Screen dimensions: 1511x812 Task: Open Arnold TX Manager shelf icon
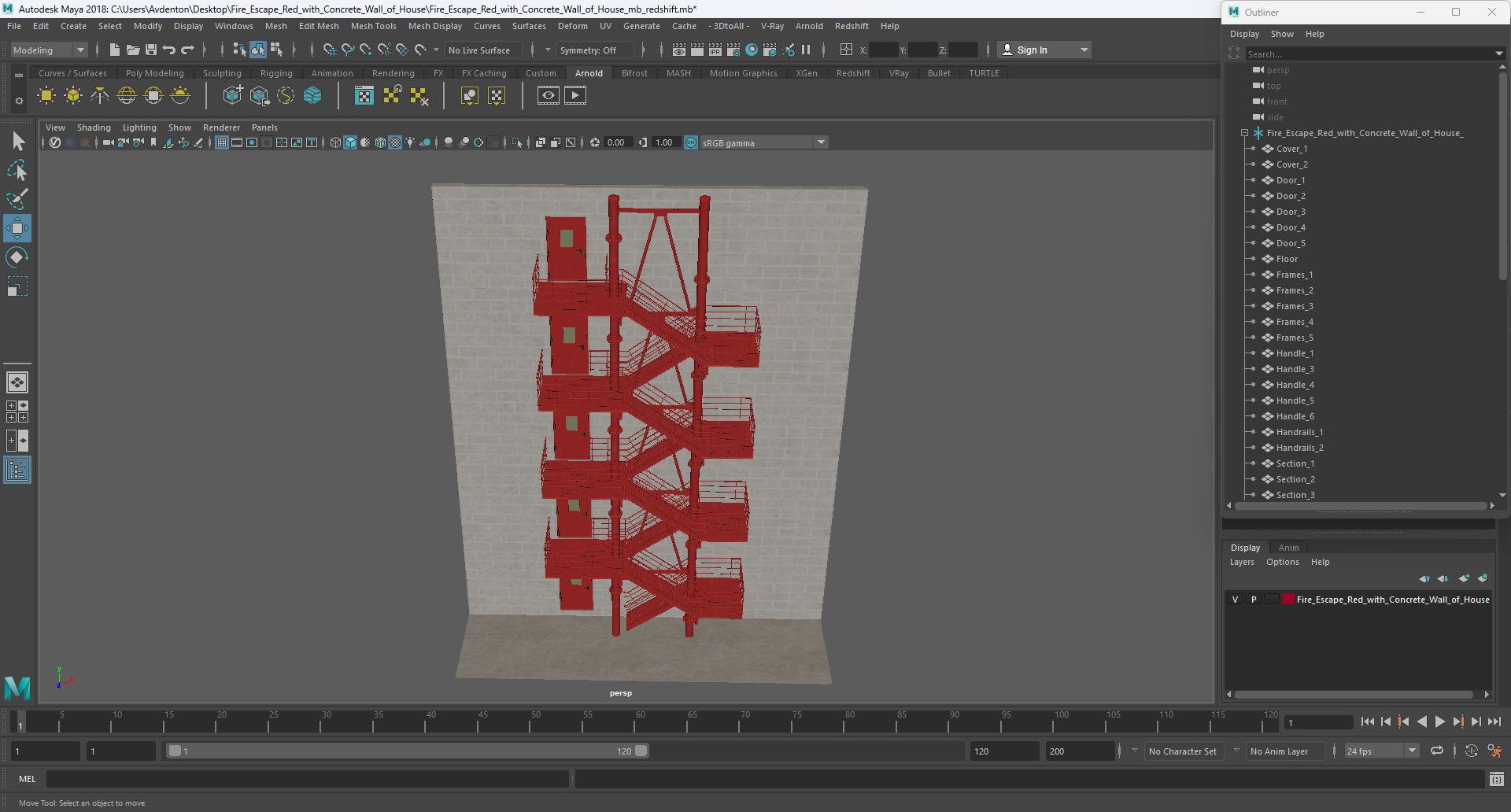tap(364, 96)
